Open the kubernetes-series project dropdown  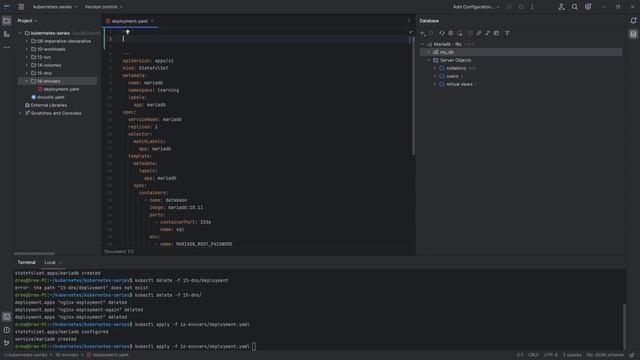click(55, 7)
